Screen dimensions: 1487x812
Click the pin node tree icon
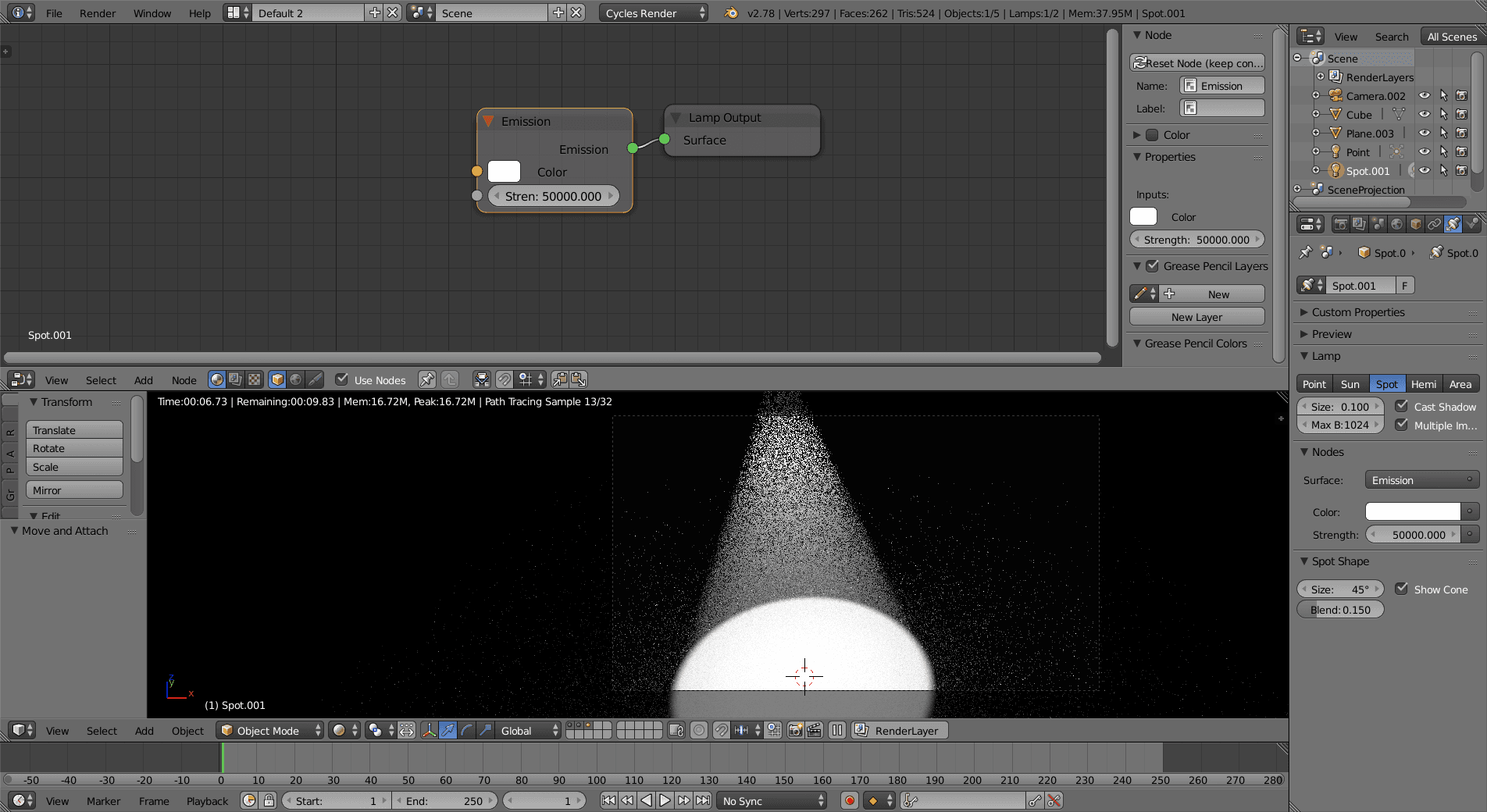click(426, 379)
